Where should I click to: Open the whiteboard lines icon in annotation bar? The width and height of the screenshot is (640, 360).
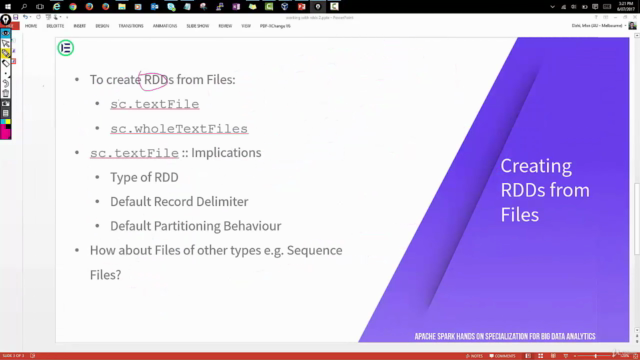click(6, 113)
